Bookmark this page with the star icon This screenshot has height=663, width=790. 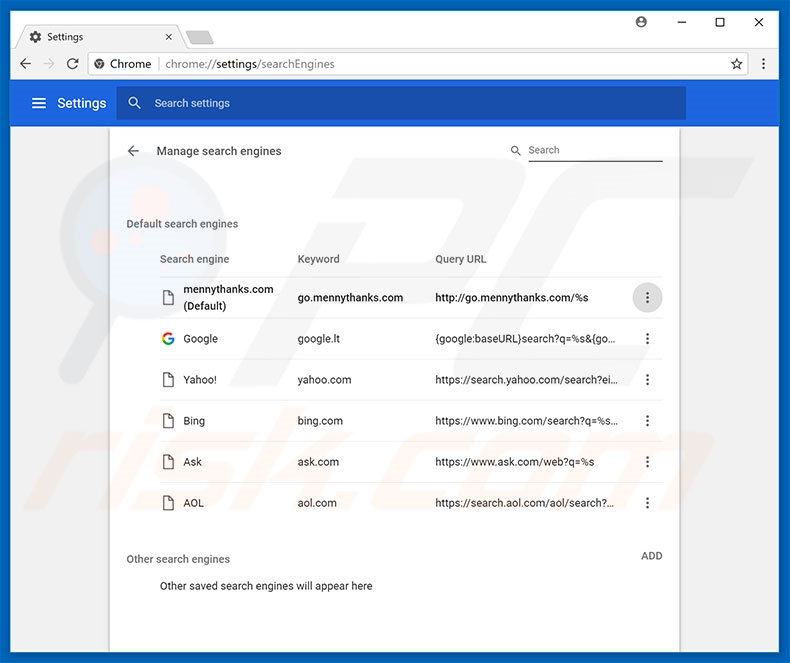click(737, 64)
